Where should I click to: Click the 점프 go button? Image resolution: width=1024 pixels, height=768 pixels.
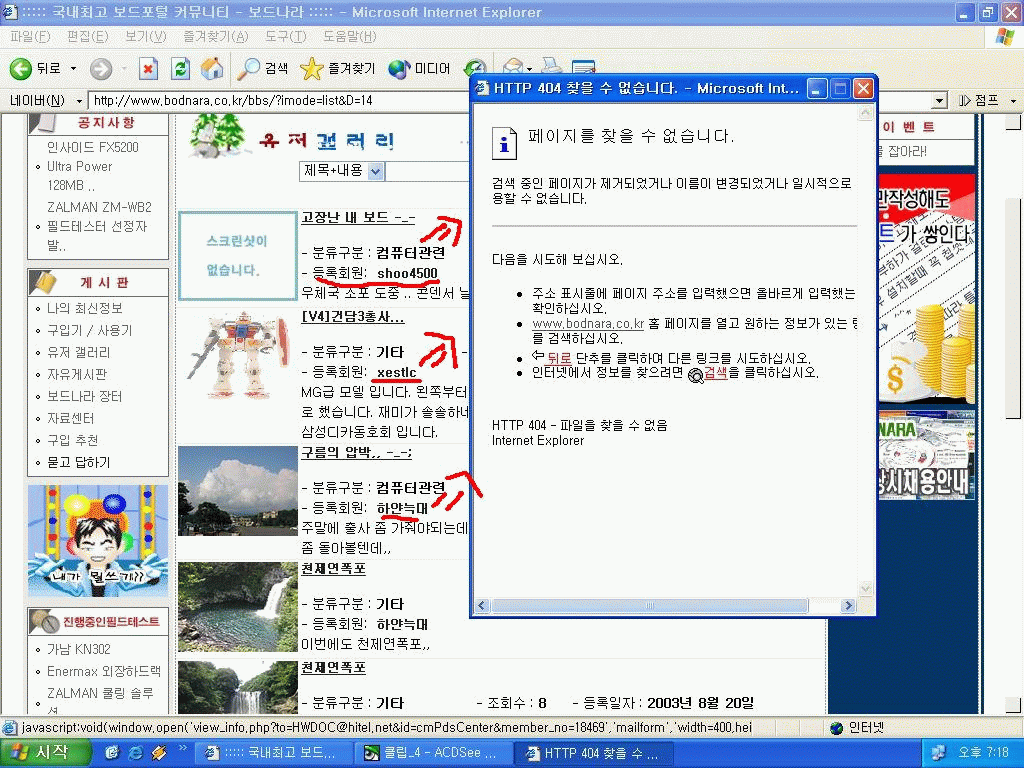(979, 101)
